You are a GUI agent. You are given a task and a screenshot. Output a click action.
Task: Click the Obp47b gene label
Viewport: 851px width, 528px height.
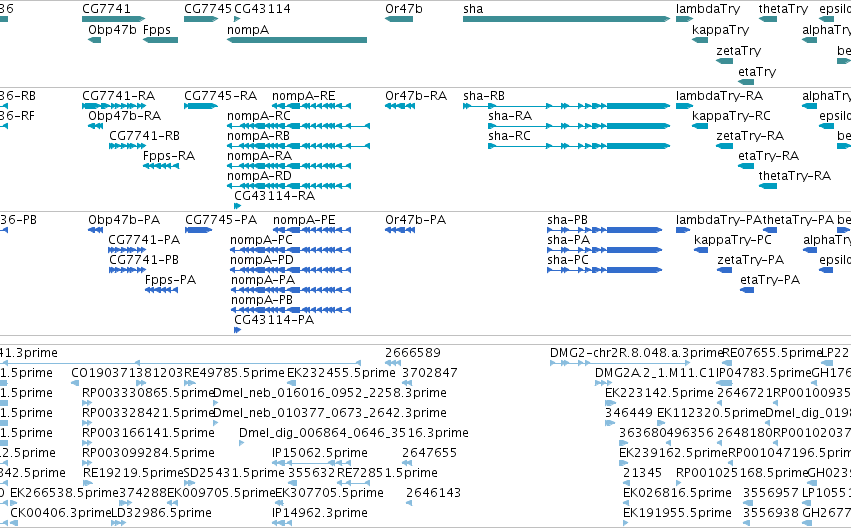[112, 30]
